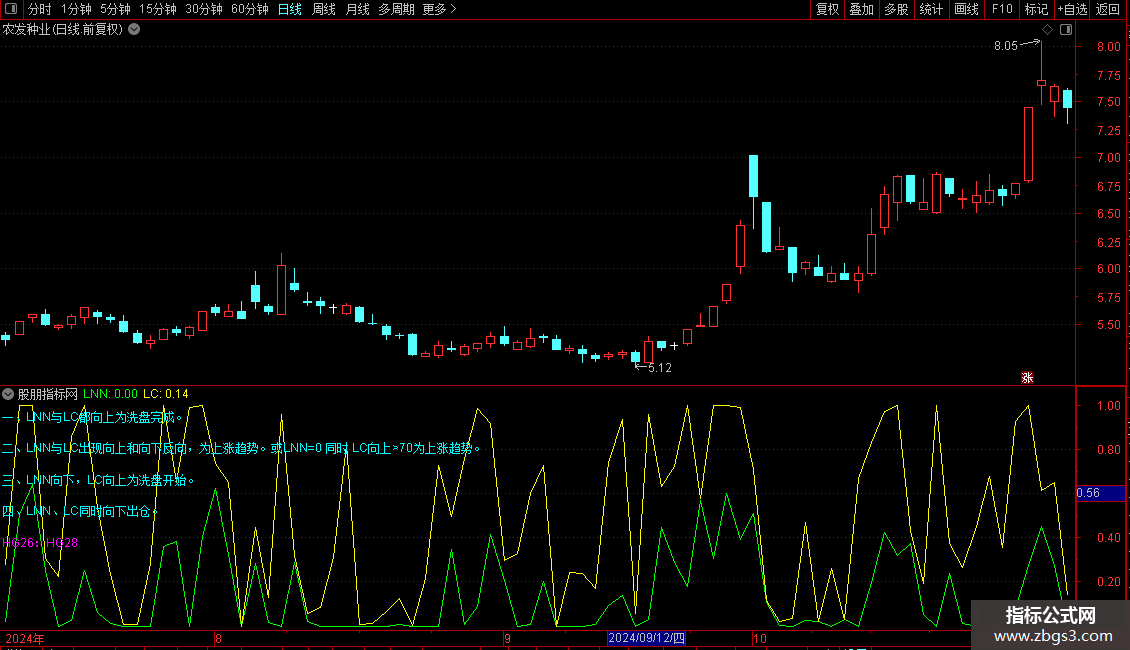
Task: Select the 1分钟 period
Action: [x=76, y=9]
